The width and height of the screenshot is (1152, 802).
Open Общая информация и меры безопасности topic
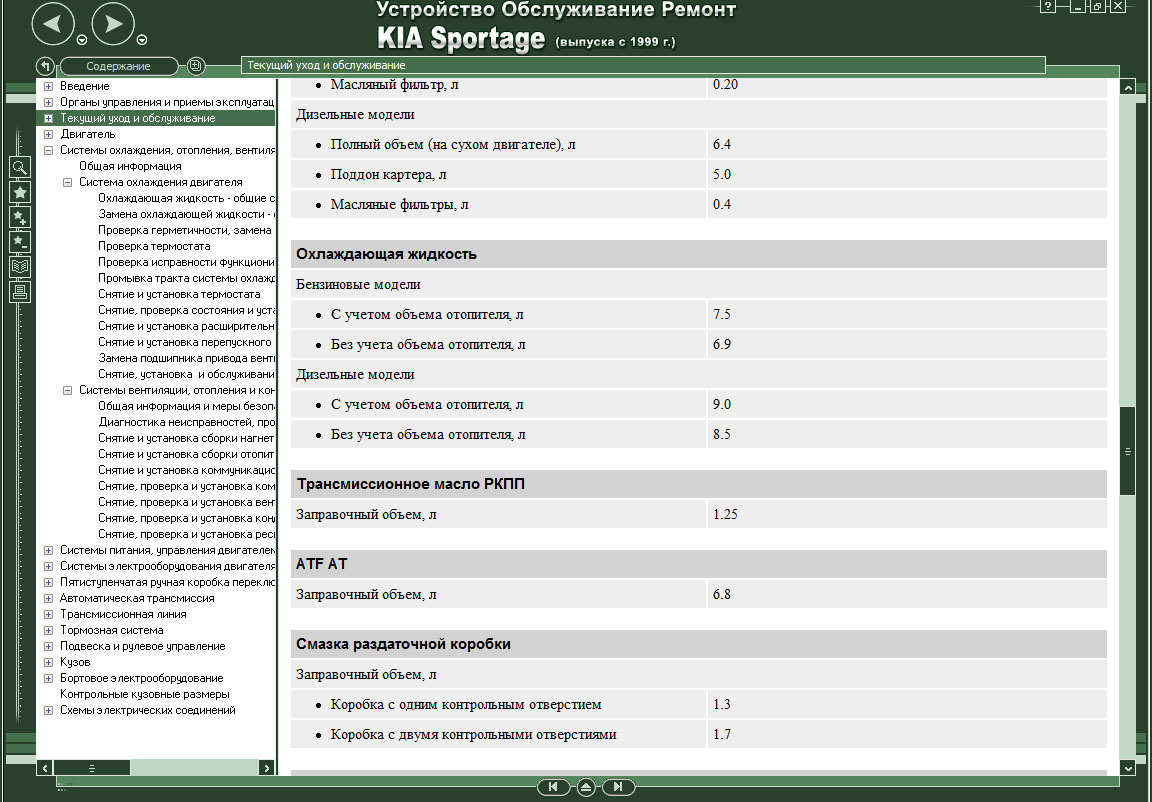[187, 406]
